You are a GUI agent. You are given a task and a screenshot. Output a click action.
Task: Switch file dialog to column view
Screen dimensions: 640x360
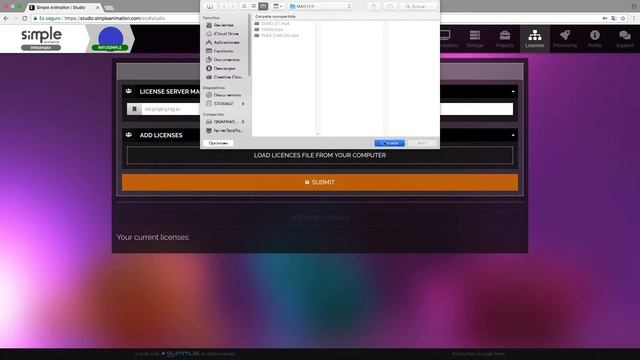coord(263,6)
